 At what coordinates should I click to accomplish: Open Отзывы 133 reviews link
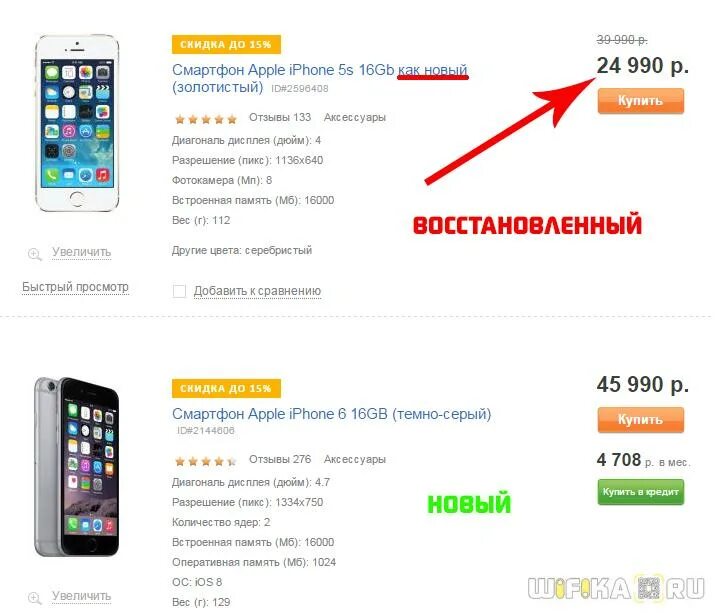point(280,117)
